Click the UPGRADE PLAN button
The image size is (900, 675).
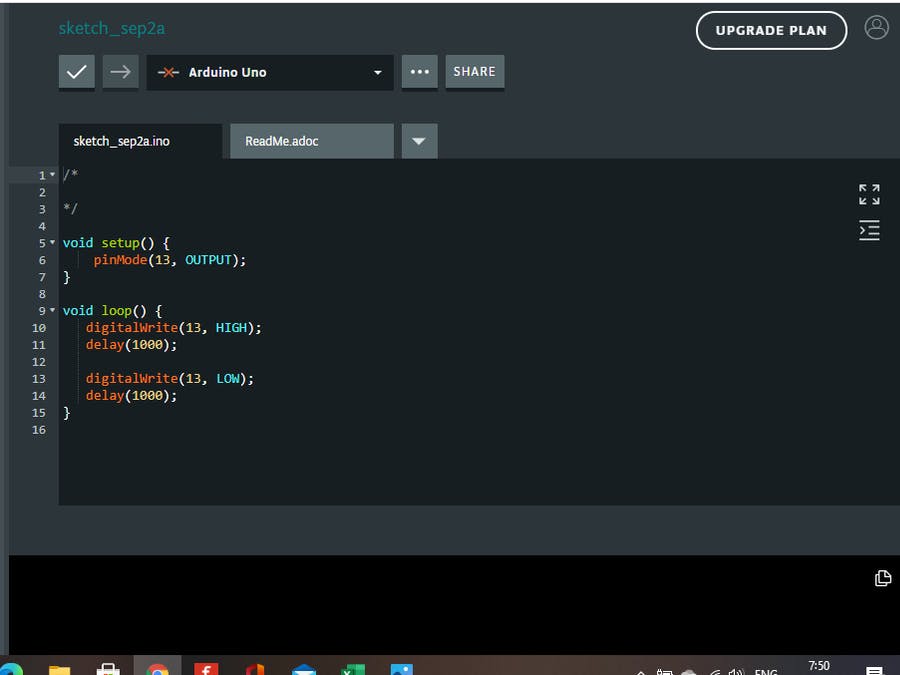(771, 30)
